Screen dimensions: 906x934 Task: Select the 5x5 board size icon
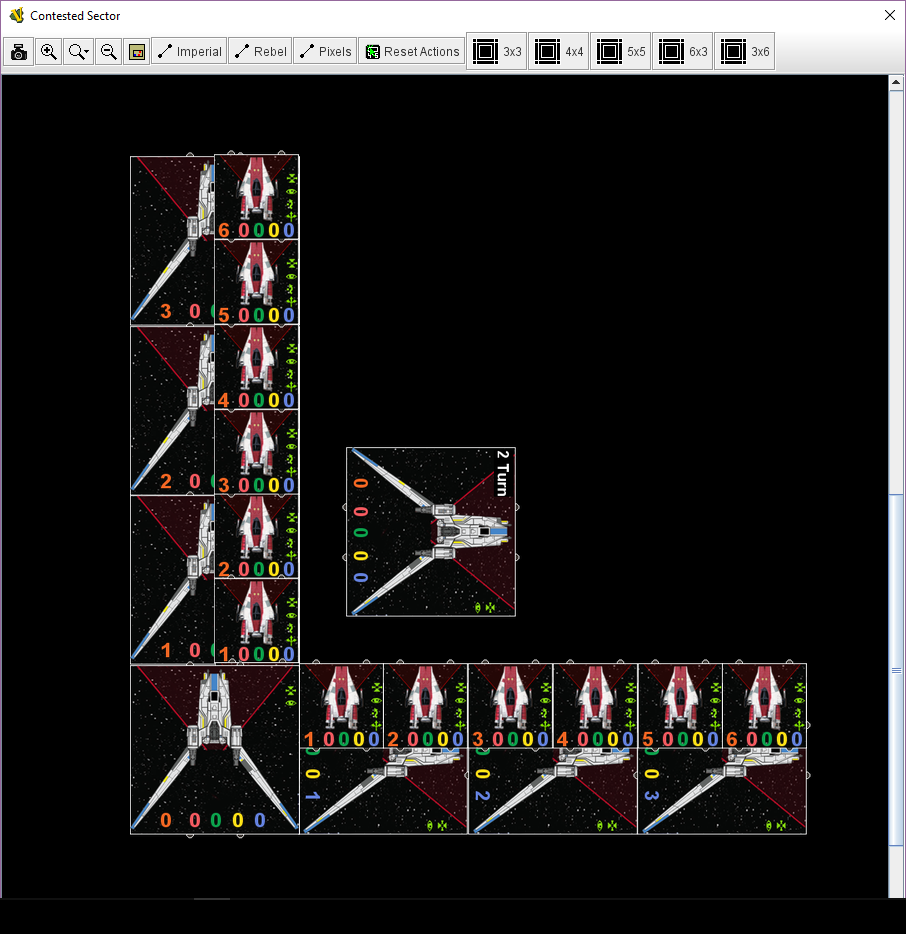tap(621, 51)
